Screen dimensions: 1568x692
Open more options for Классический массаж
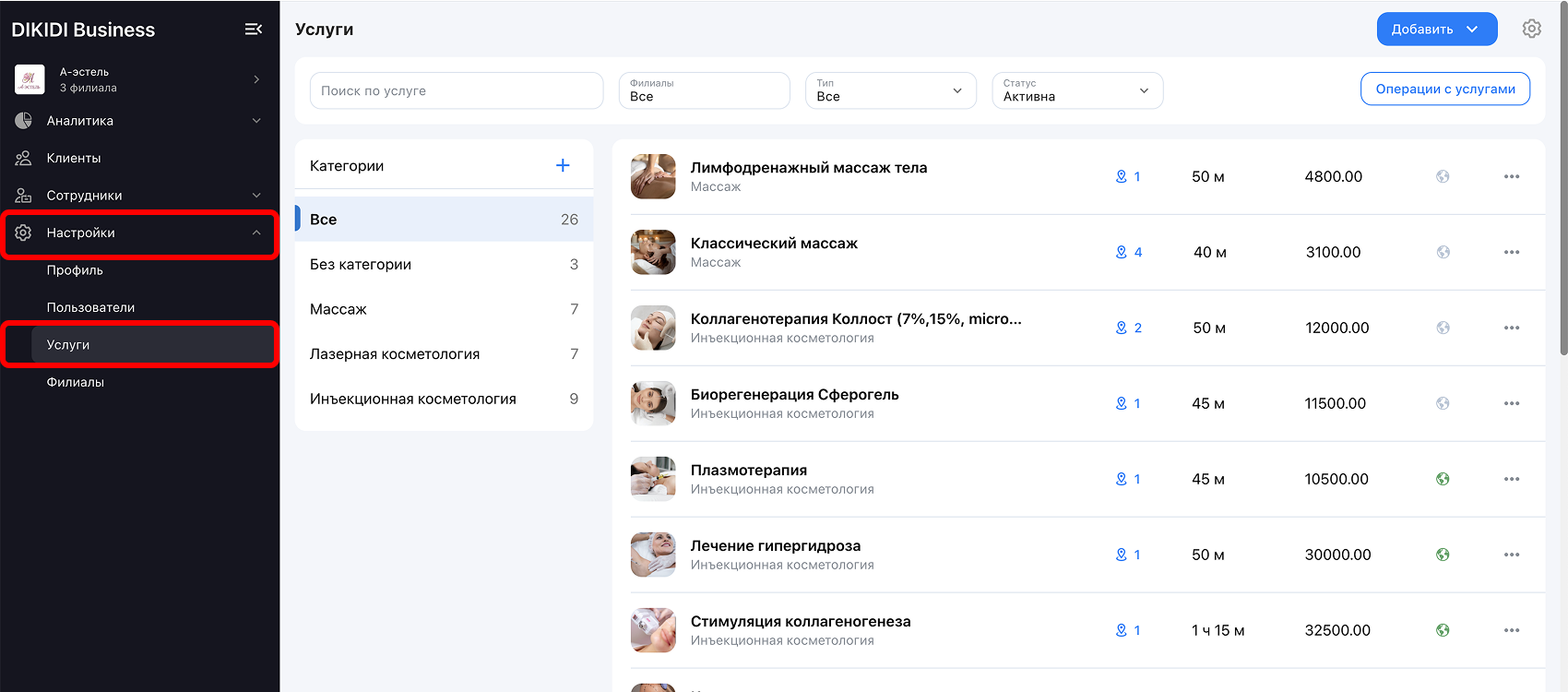[1512, 252]
